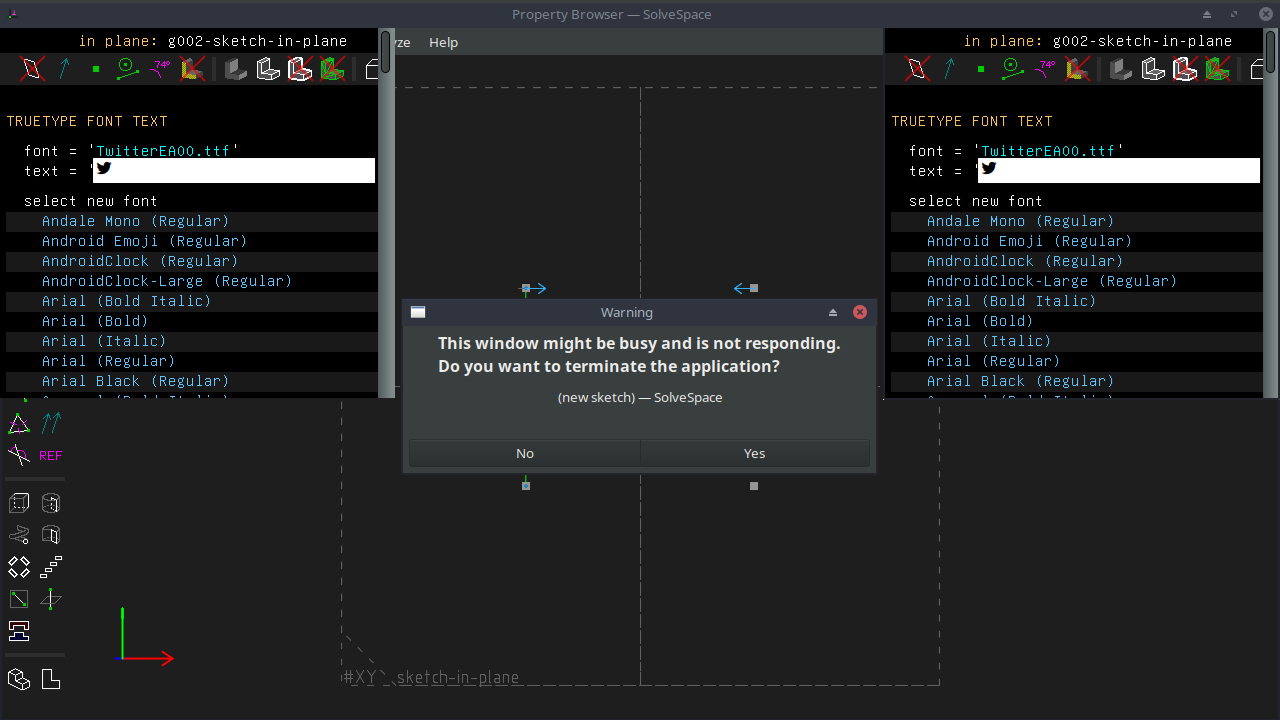Create a new Revolve group
Viewport: 1280px width, 720px height.
51,535
